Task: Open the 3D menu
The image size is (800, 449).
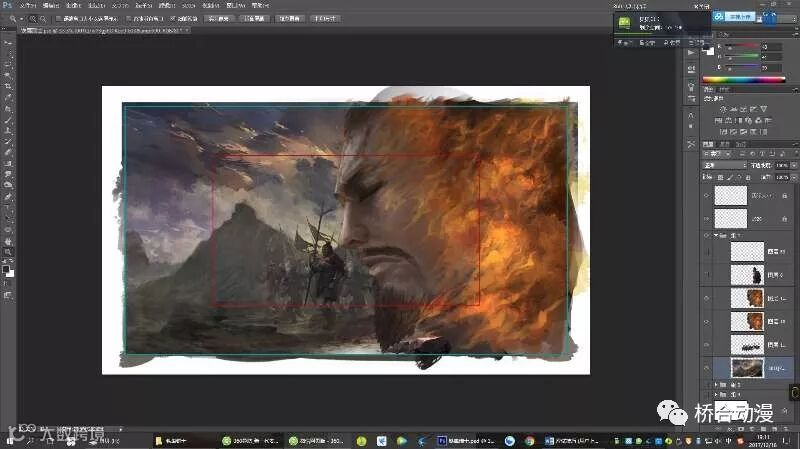Action: 188,6
